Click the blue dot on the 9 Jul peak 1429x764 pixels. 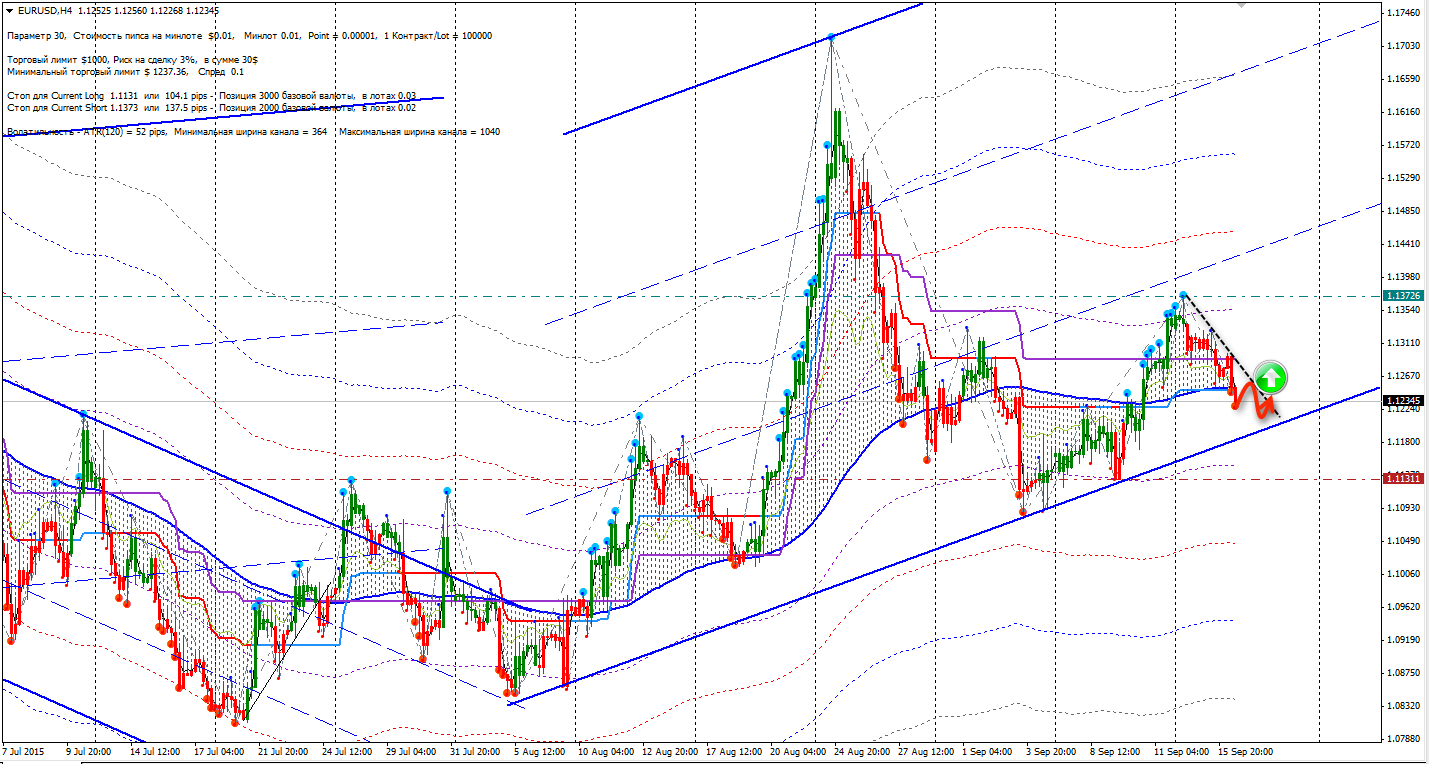coord(84,413)
